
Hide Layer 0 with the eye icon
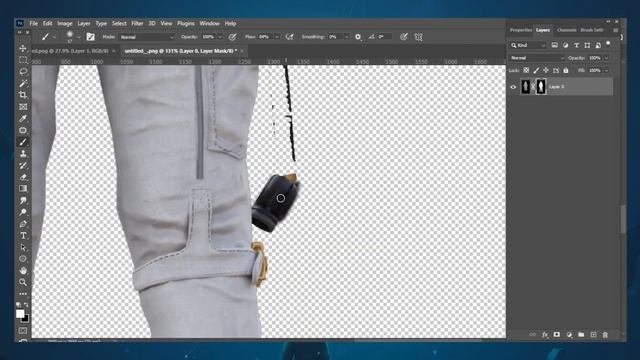coord(513,87)
